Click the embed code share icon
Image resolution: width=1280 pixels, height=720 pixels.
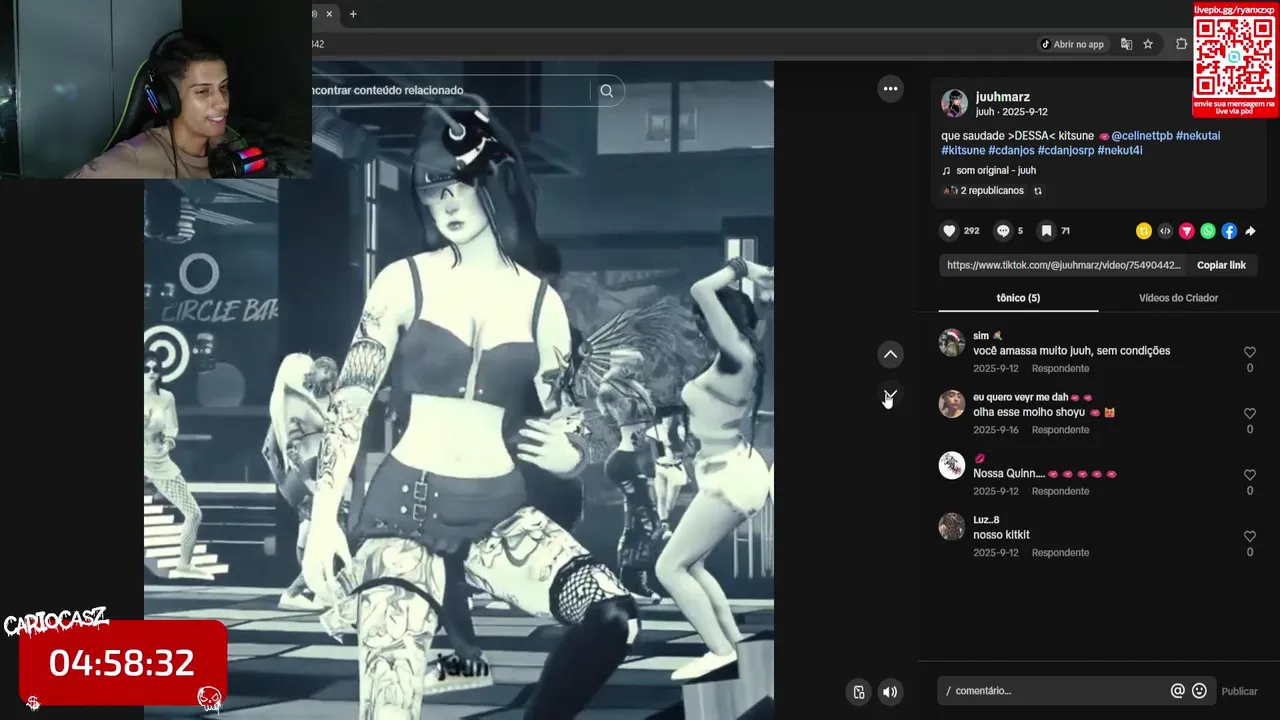coord(1165,231)
